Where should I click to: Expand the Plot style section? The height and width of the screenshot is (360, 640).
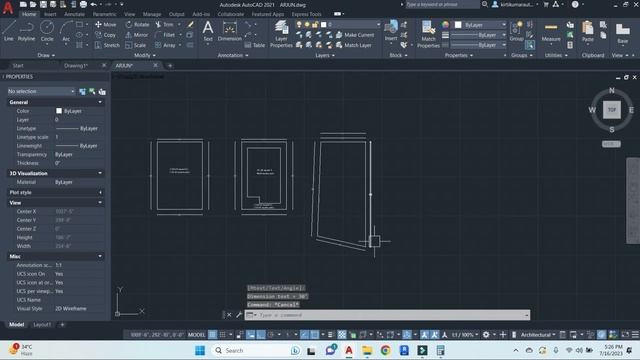[x=100, y=192]
